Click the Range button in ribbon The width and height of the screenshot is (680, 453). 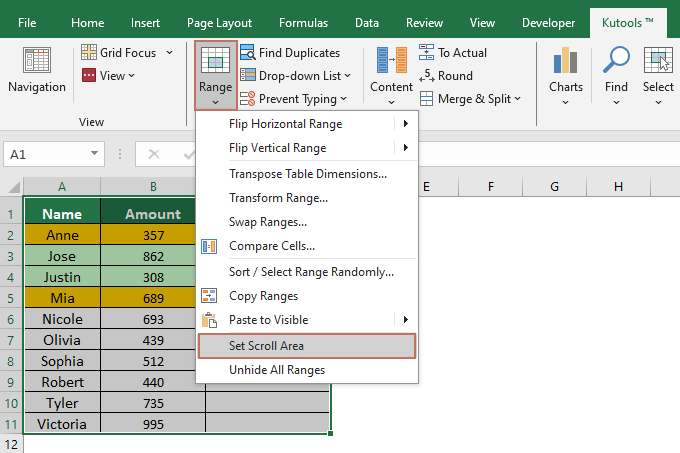tap(215, 70)
